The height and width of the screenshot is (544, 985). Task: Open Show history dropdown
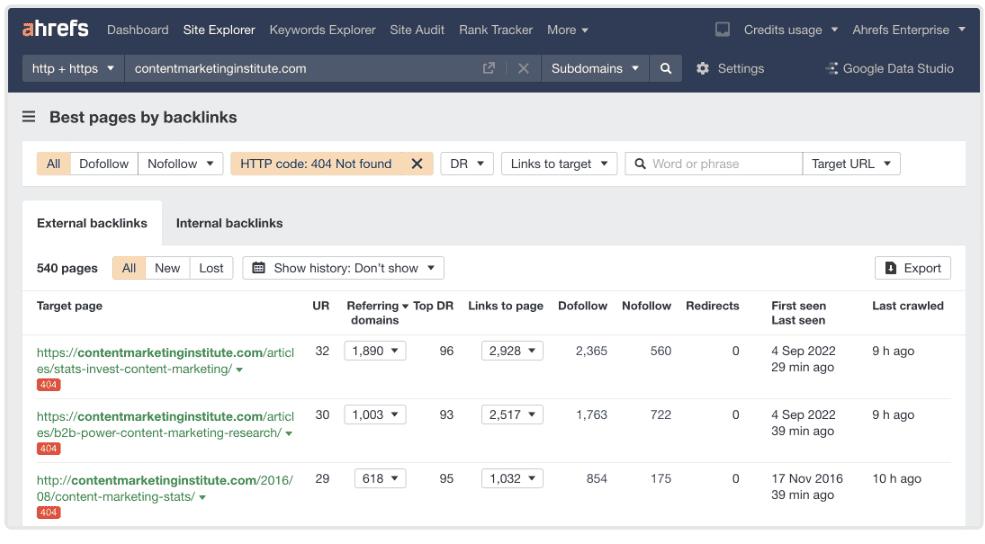tap(344, 268)
